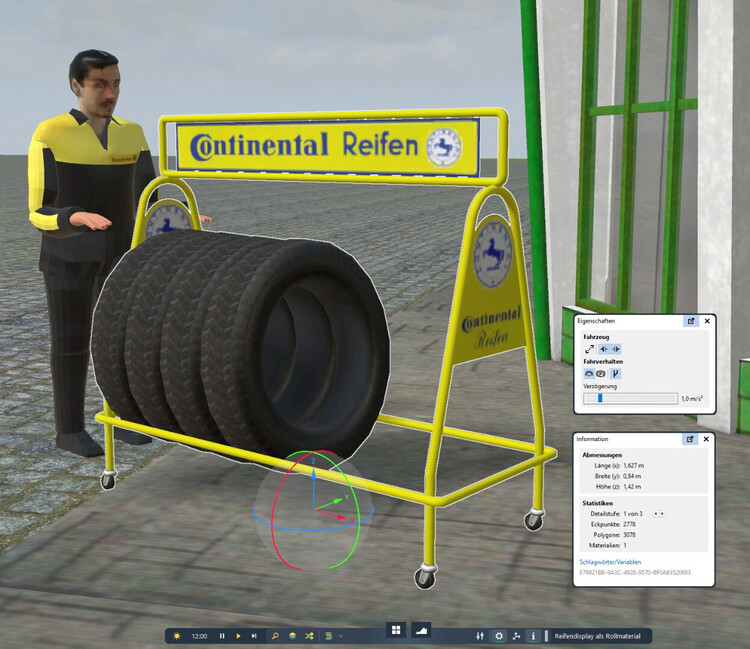The width and height of the screenshot is (750, 649).
Task: Click the 12:00 time display
Action: 199,636
